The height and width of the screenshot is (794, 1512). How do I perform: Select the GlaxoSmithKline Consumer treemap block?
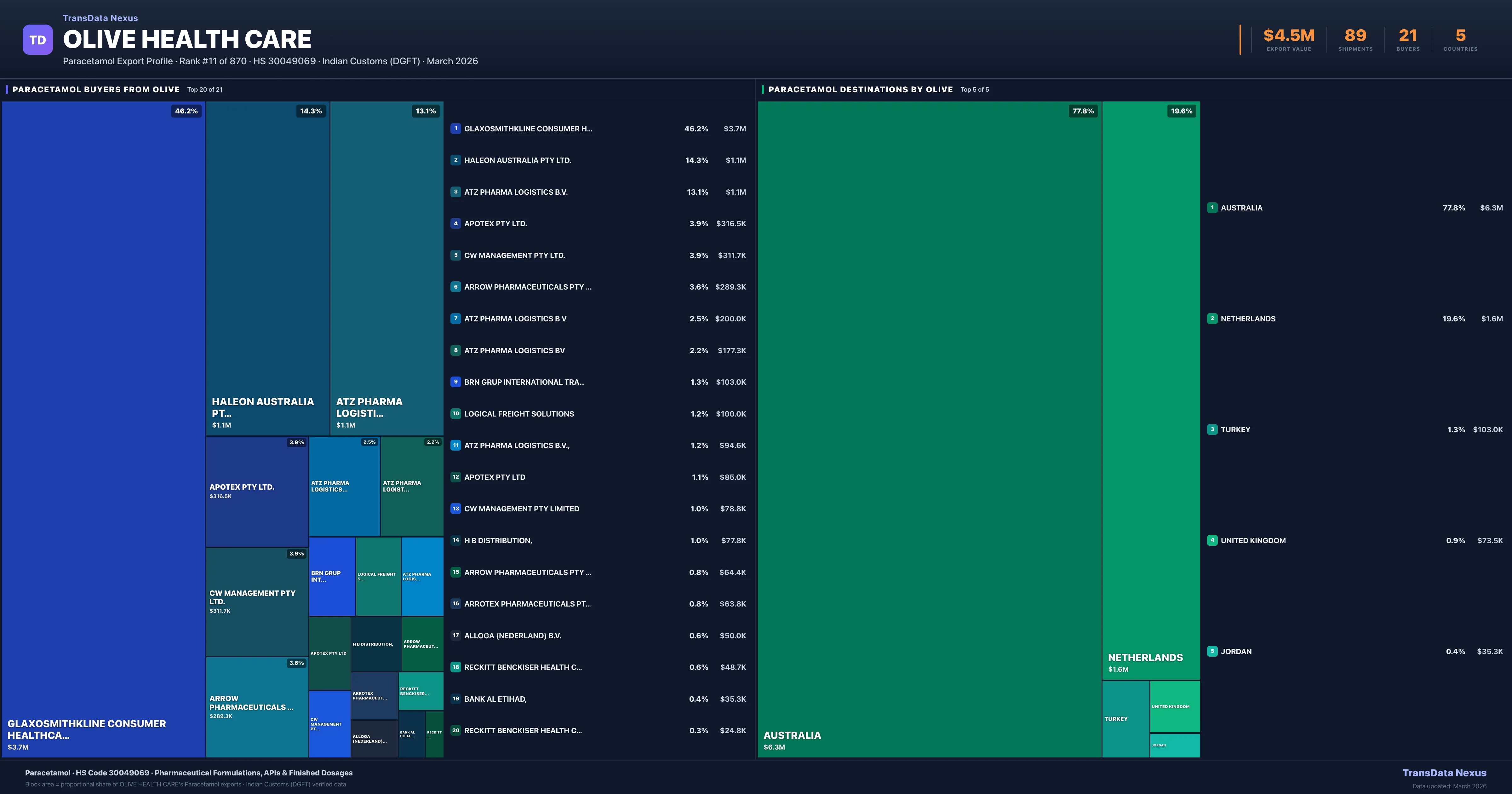tap(103, 429)
